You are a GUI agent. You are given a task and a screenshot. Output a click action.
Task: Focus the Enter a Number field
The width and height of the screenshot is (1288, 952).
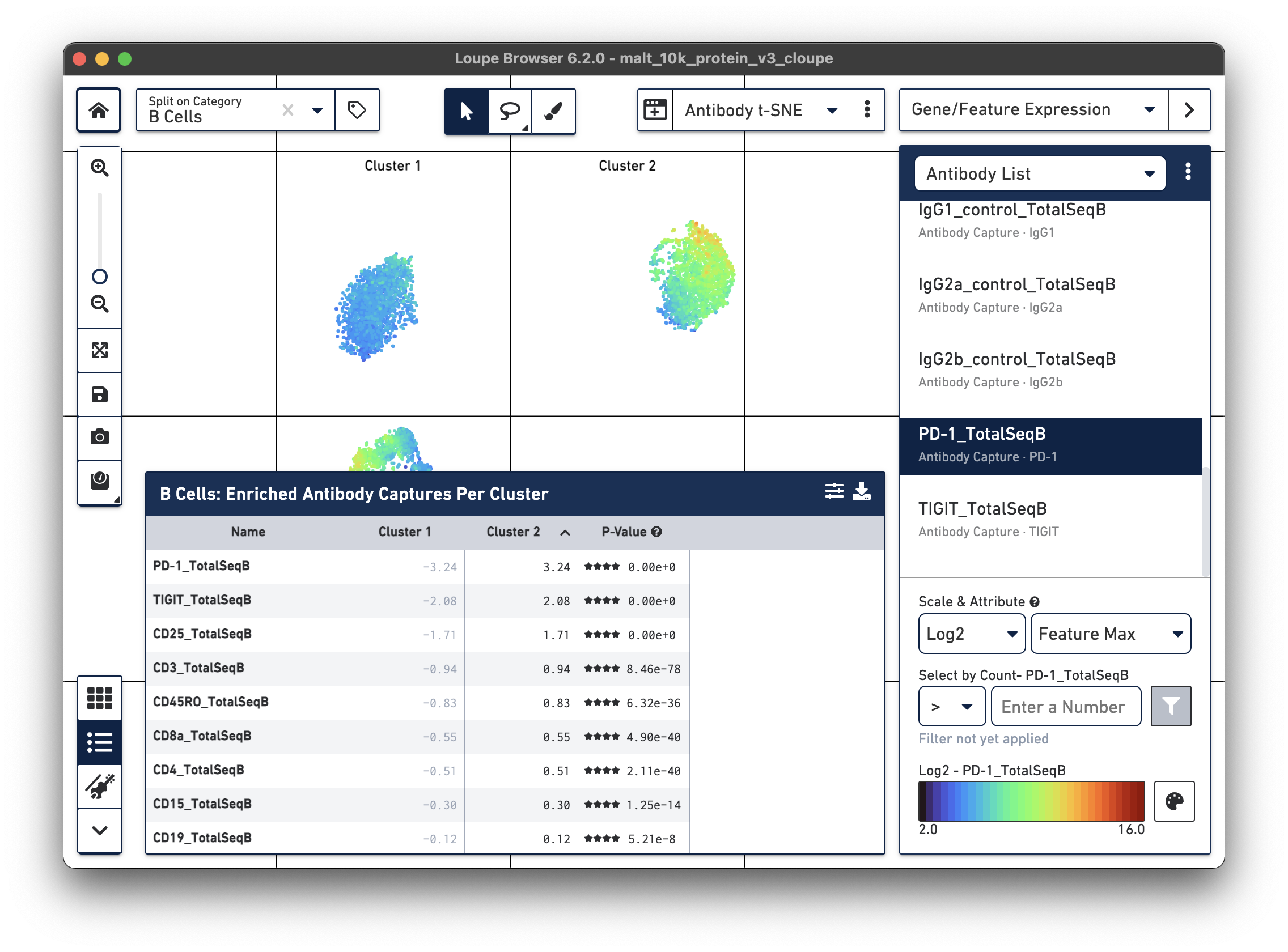tap(1065, 706)
